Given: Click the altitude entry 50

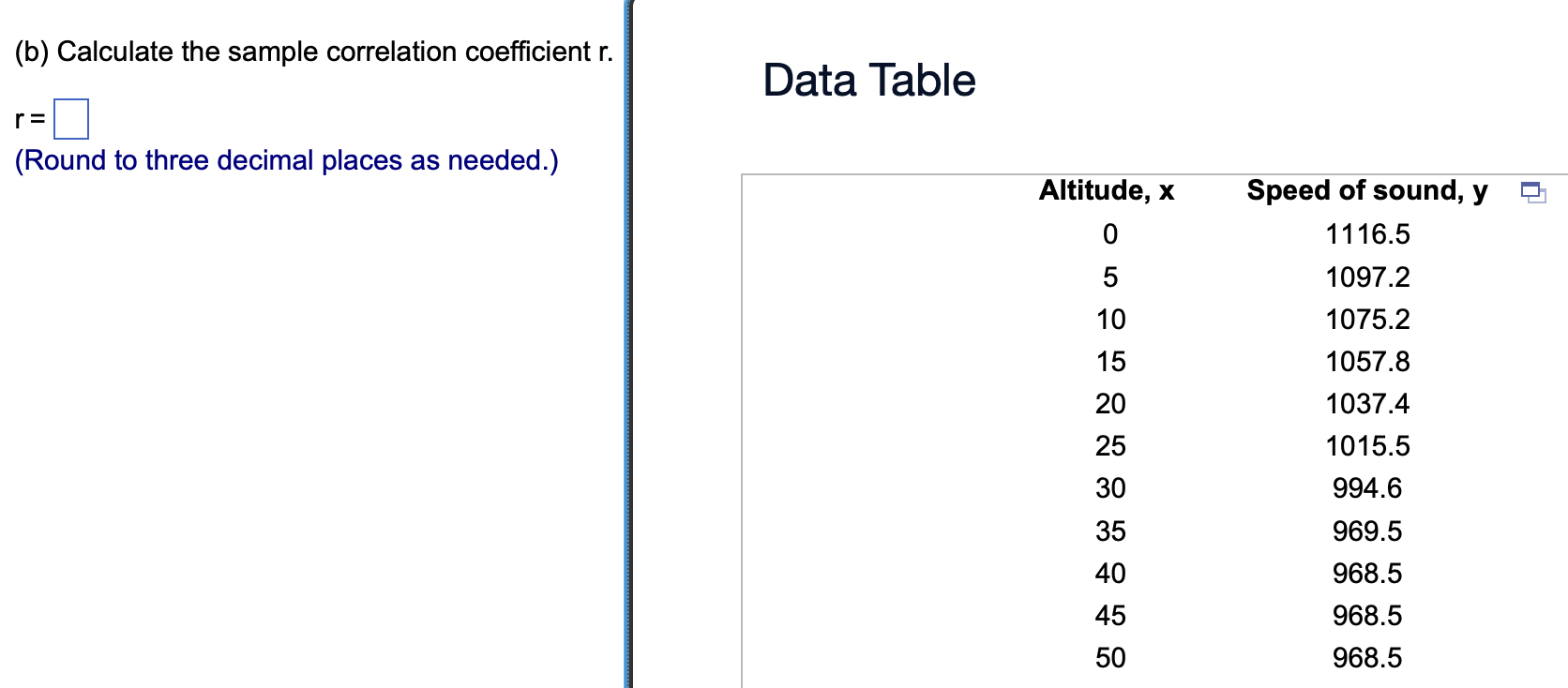Looking at the screenshot, I should point(1110,658).
